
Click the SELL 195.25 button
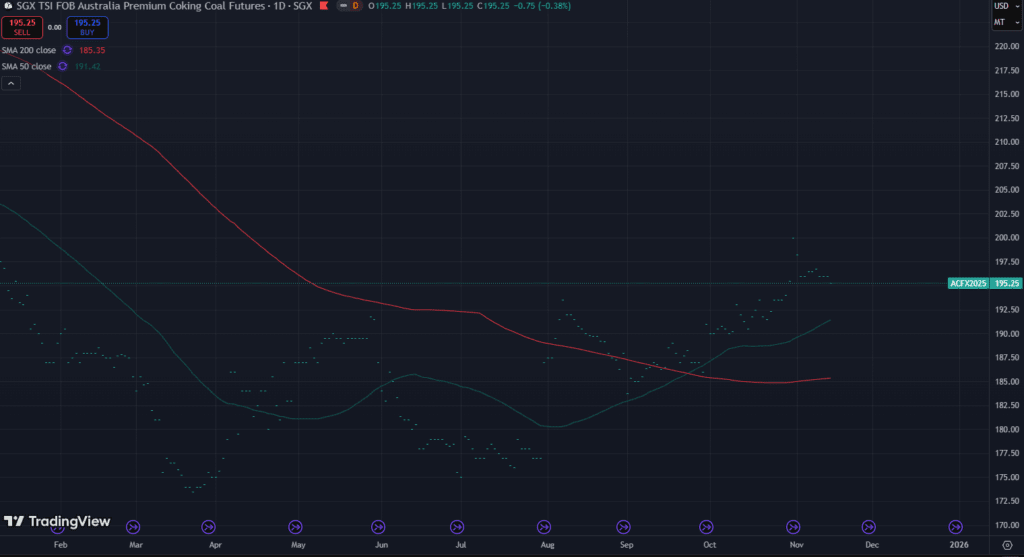22,26
